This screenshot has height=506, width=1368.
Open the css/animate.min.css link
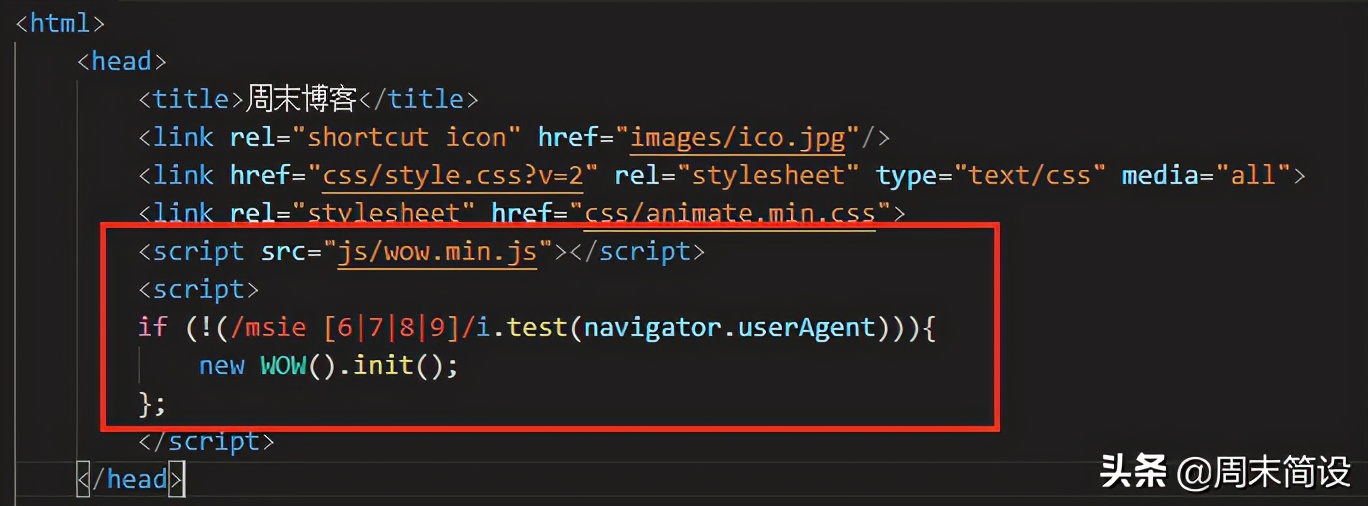click(x=730, y=213)
